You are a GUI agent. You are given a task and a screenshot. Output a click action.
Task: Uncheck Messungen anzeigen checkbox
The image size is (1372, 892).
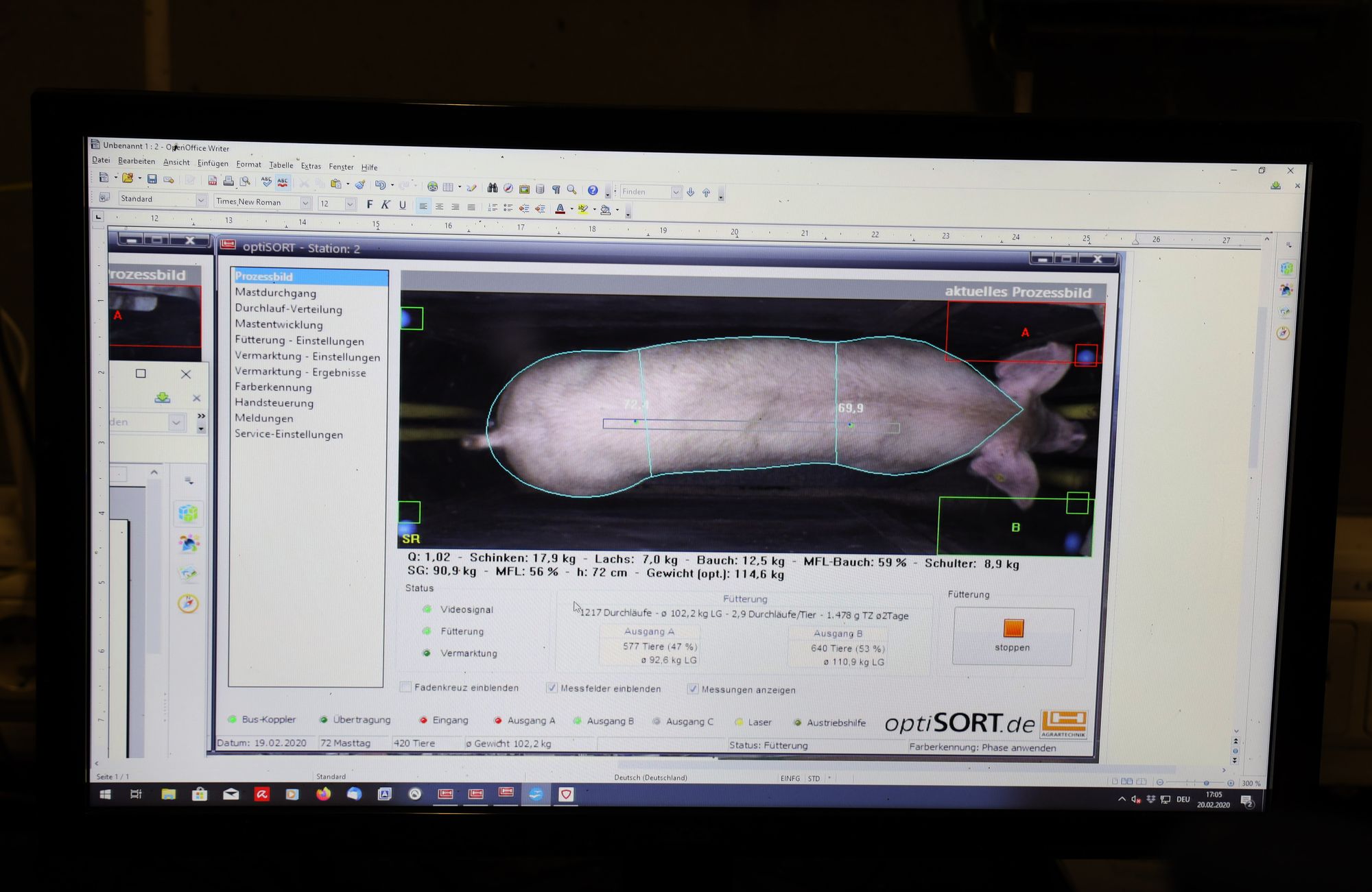pyautogui.click(x=693, y=688)
